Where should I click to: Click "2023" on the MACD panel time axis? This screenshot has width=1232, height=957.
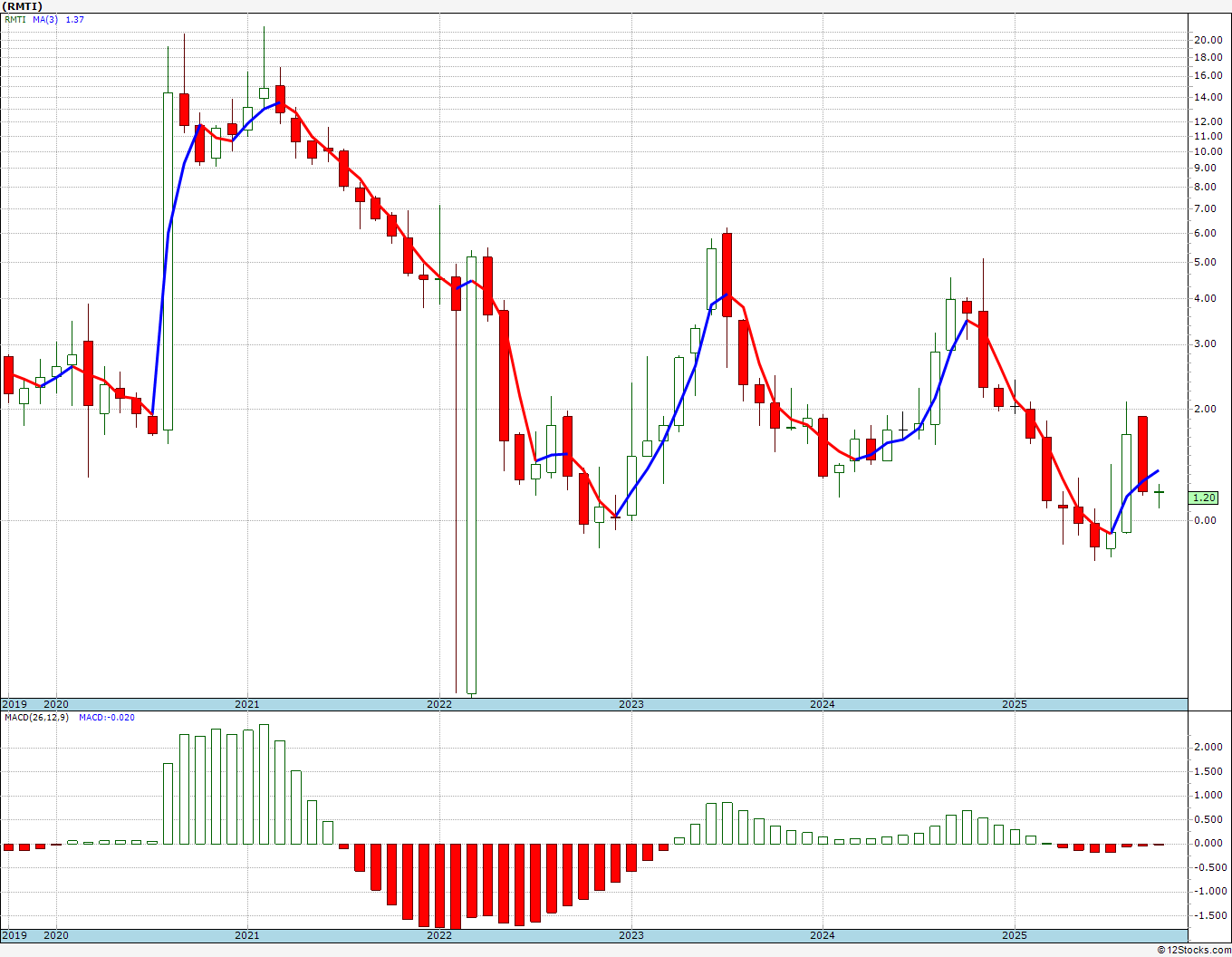(x=631, y=935)
